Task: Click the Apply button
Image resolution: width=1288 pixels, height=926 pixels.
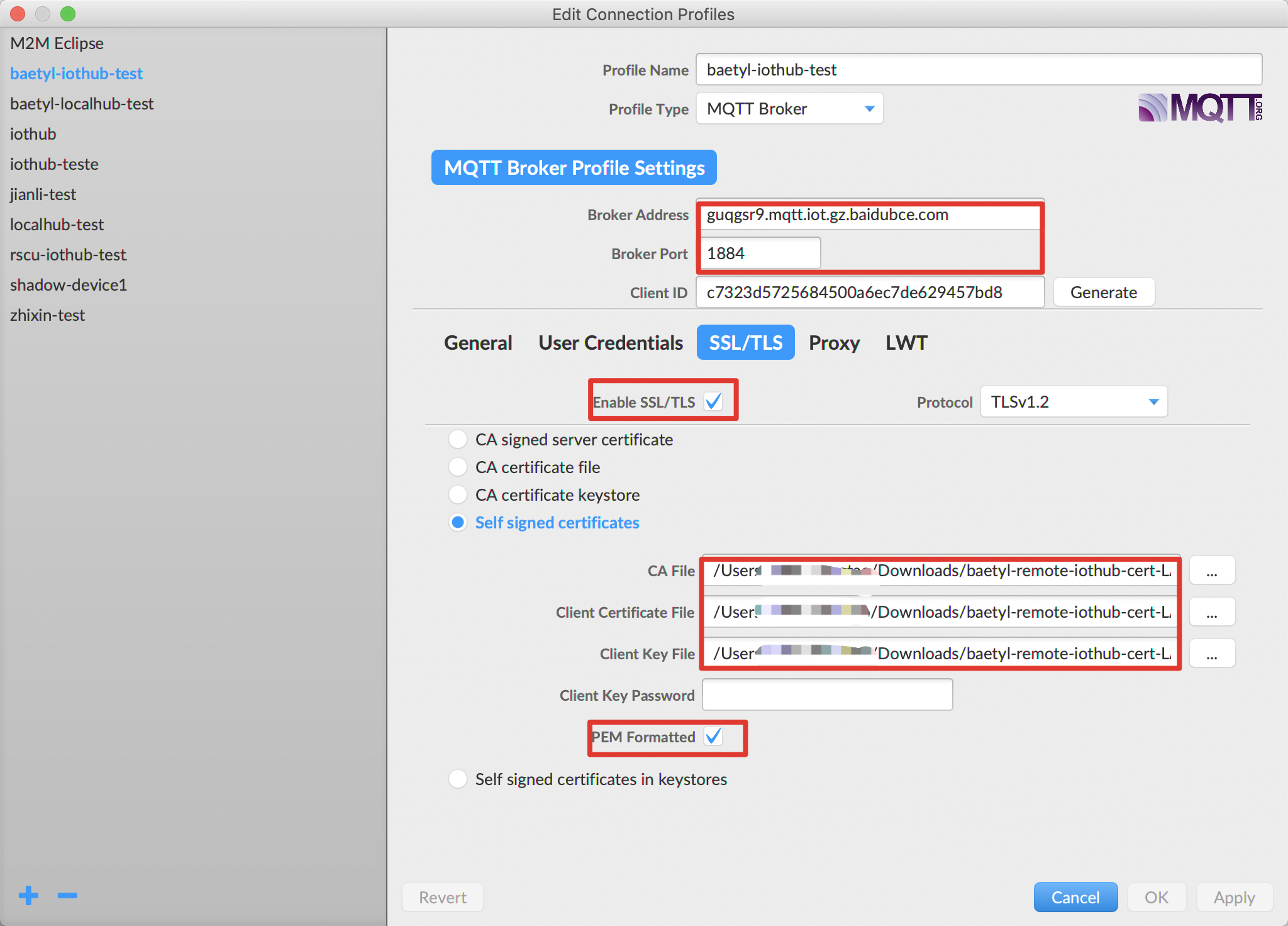Action: point(1235,897)
